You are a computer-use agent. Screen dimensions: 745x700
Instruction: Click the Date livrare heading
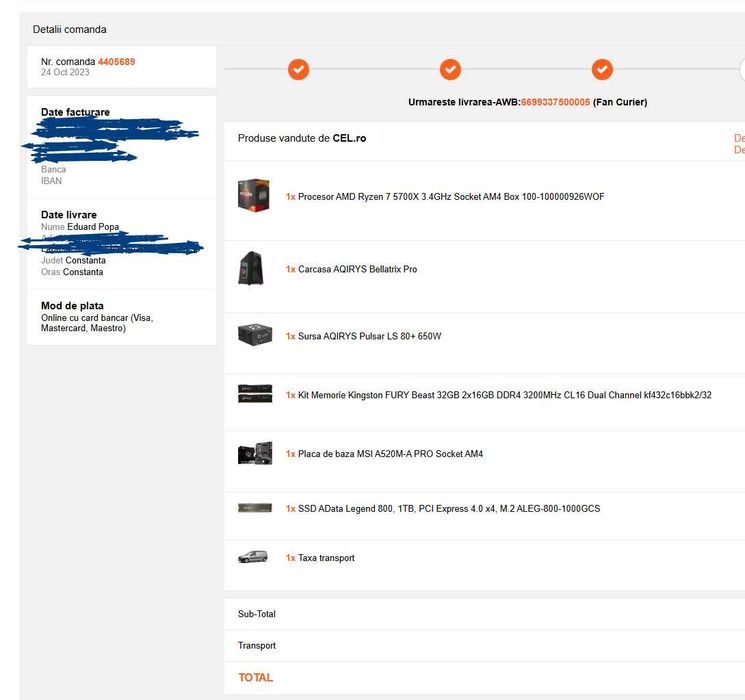coord(68,215)
